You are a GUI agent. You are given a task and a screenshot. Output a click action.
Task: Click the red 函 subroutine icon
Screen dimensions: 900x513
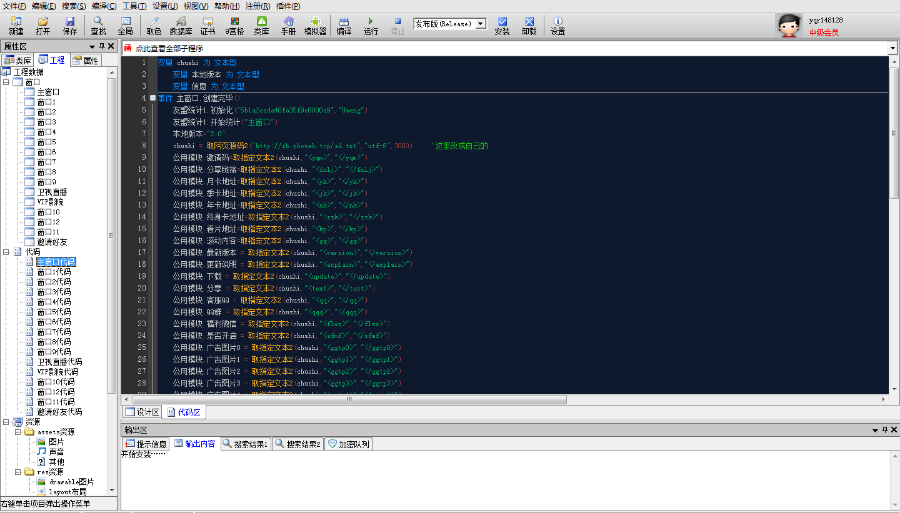click(127, 48)
